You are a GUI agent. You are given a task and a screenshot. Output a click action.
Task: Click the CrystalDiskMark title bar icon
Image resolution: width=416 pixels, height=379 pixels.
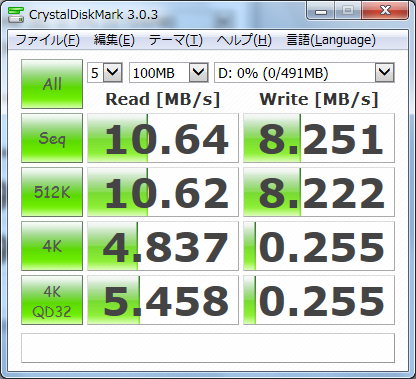(16, 14)
